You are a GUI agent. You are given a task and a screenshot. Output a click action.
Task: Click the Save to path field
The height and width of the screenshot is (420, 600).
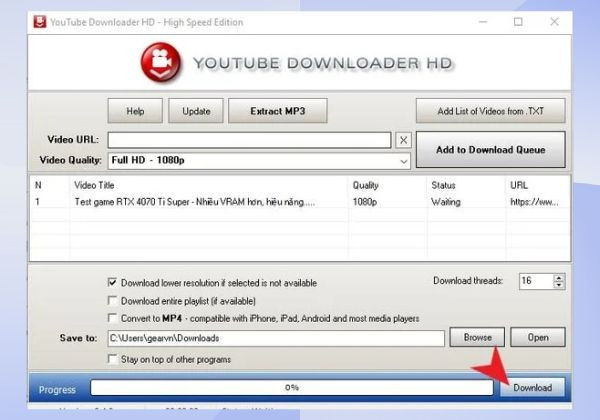pos(276,338)
